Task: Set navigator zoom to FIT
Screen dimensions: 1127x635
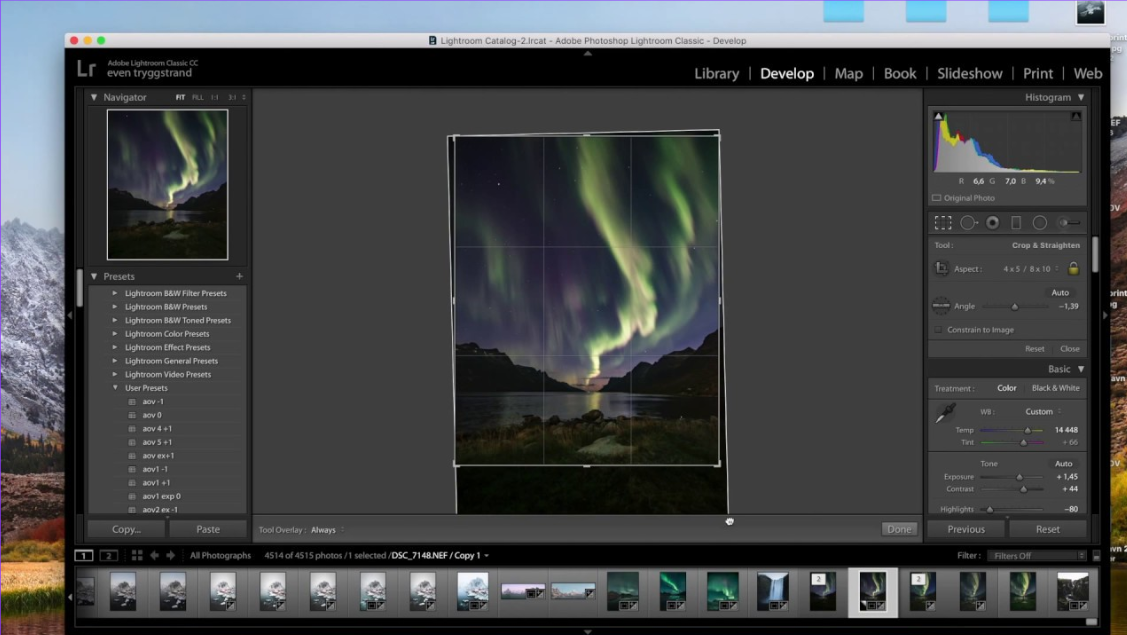Action: 180,97
